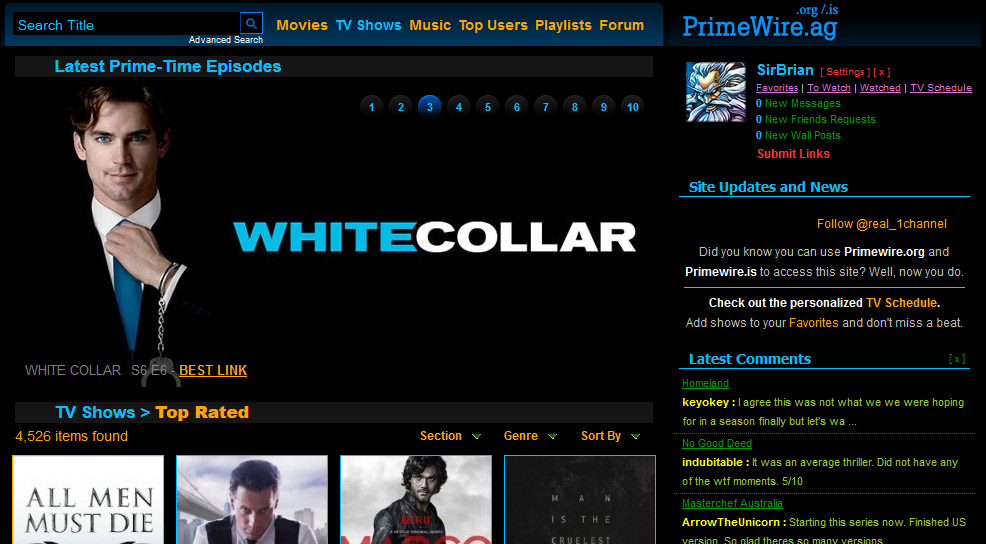986x544 pixels.
Task: Open the Watched list
Action: click(880, 88)
